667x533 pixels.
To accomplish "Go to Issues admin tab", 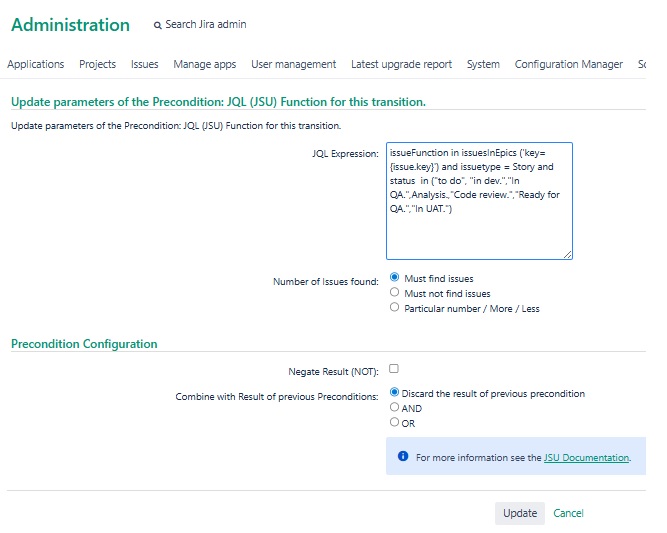I will pyautogui.click(x=145, y=64).
